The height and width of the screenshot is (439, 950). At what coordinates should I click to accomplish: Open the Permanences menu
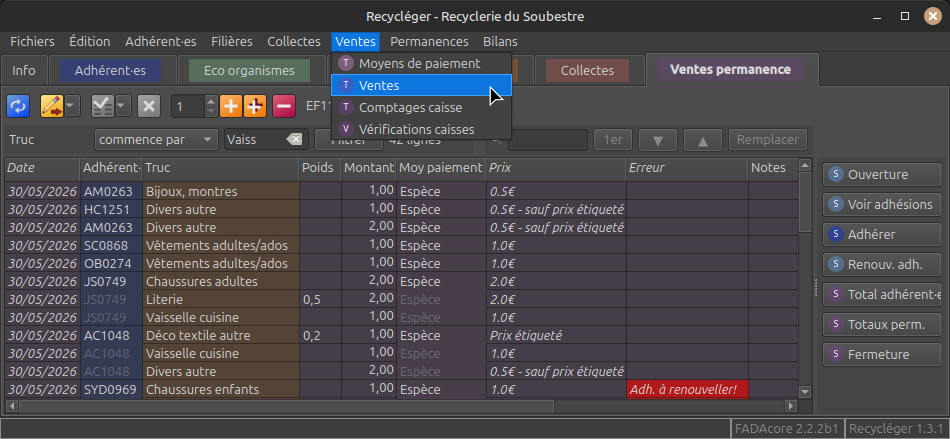429,42
